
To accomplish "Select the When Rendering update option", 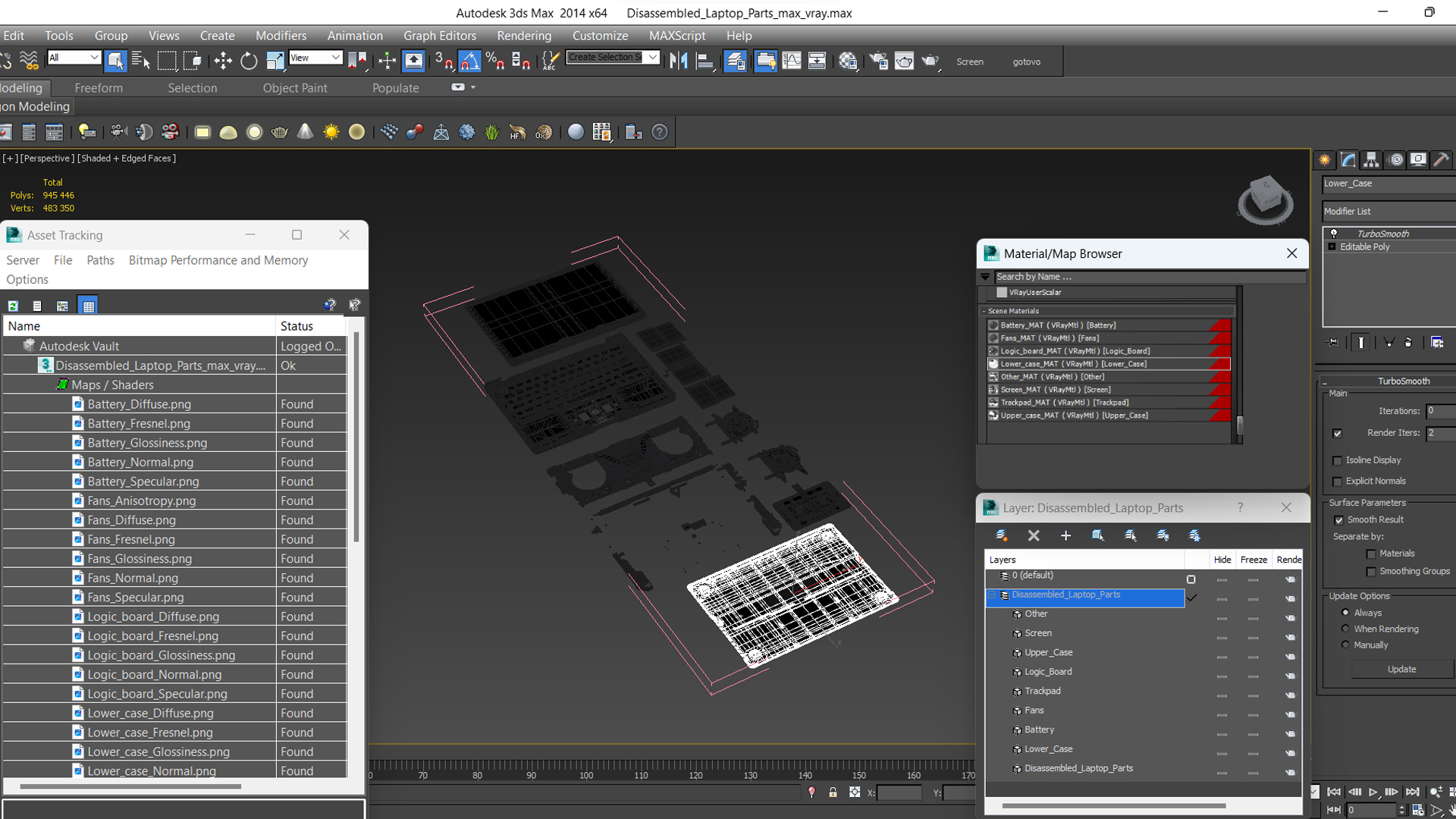I will [1345, 629].
